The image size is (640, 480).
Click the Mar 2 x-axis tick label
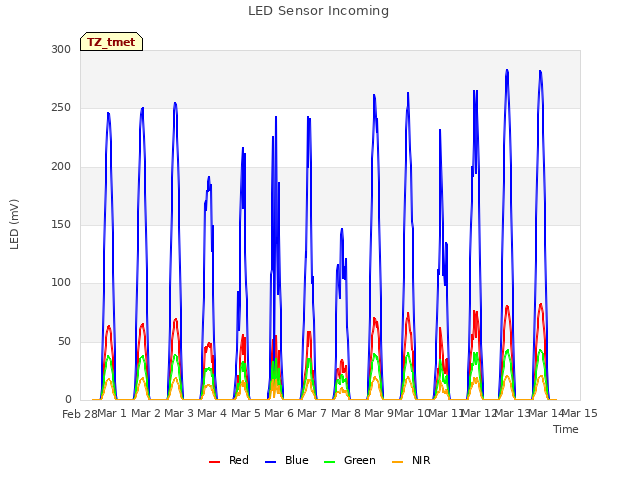pyautogui.click(x=146, y=413)
